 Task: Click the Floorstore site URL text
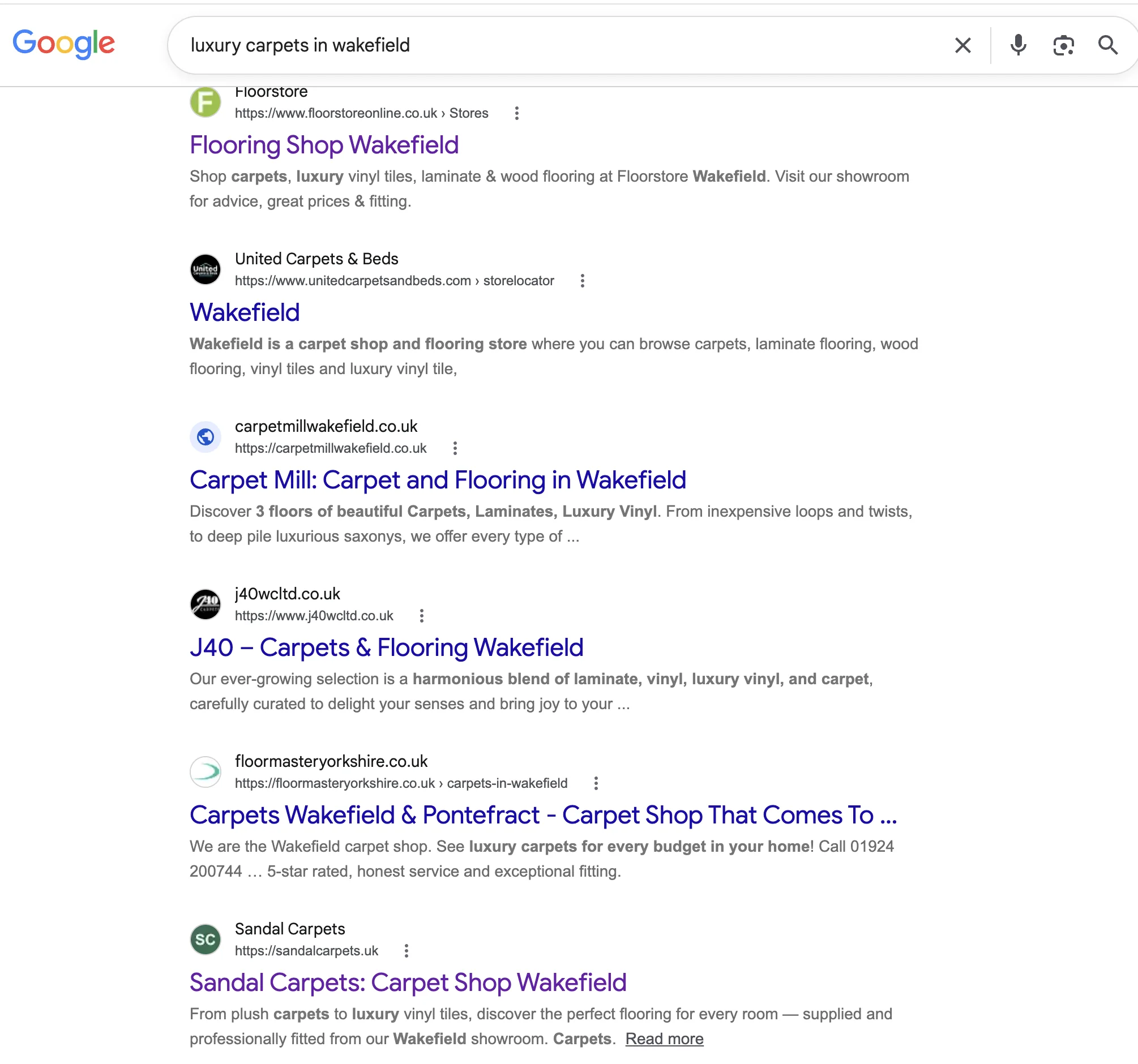(361, 113)
